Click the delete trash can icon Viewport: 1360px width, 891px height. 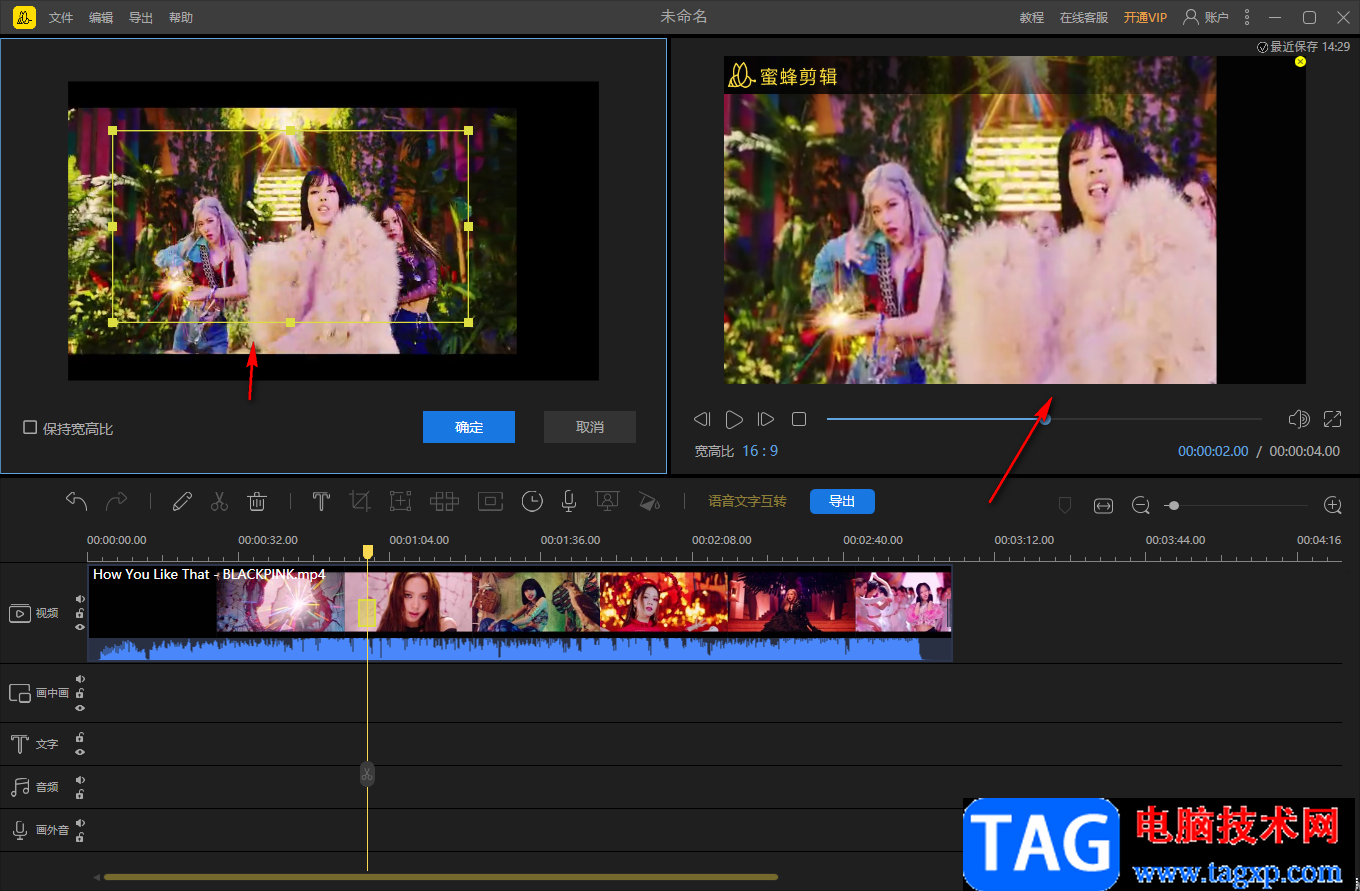tap(257, 502)
